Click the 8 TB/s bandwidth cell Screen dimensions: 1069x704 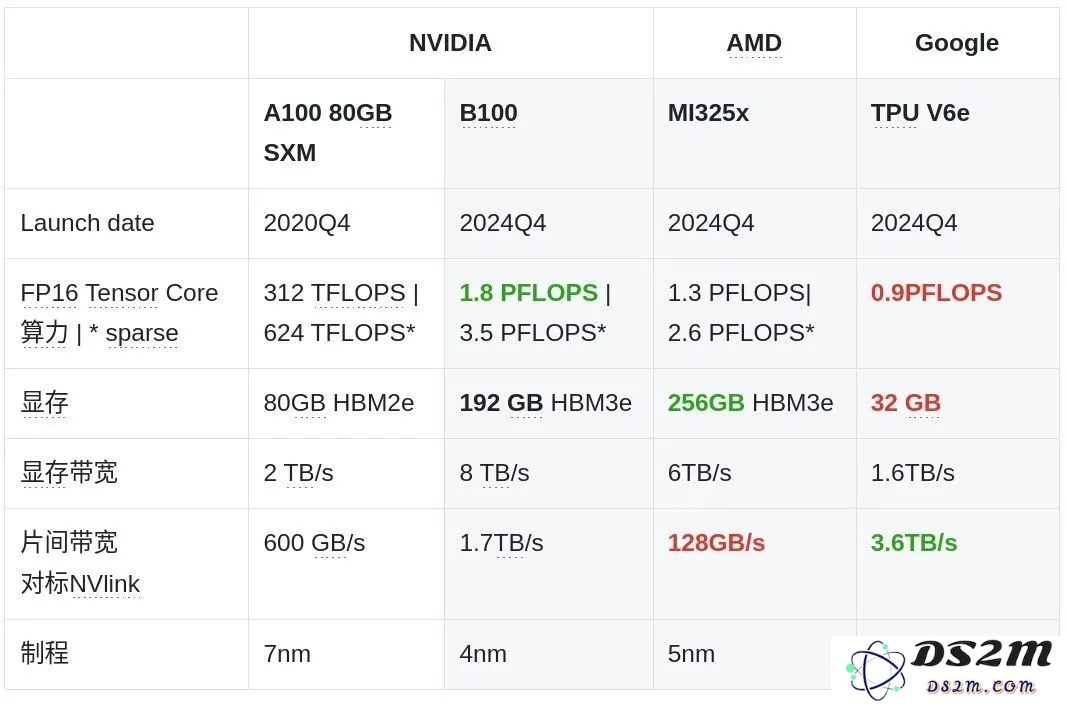tap(494, 473)
